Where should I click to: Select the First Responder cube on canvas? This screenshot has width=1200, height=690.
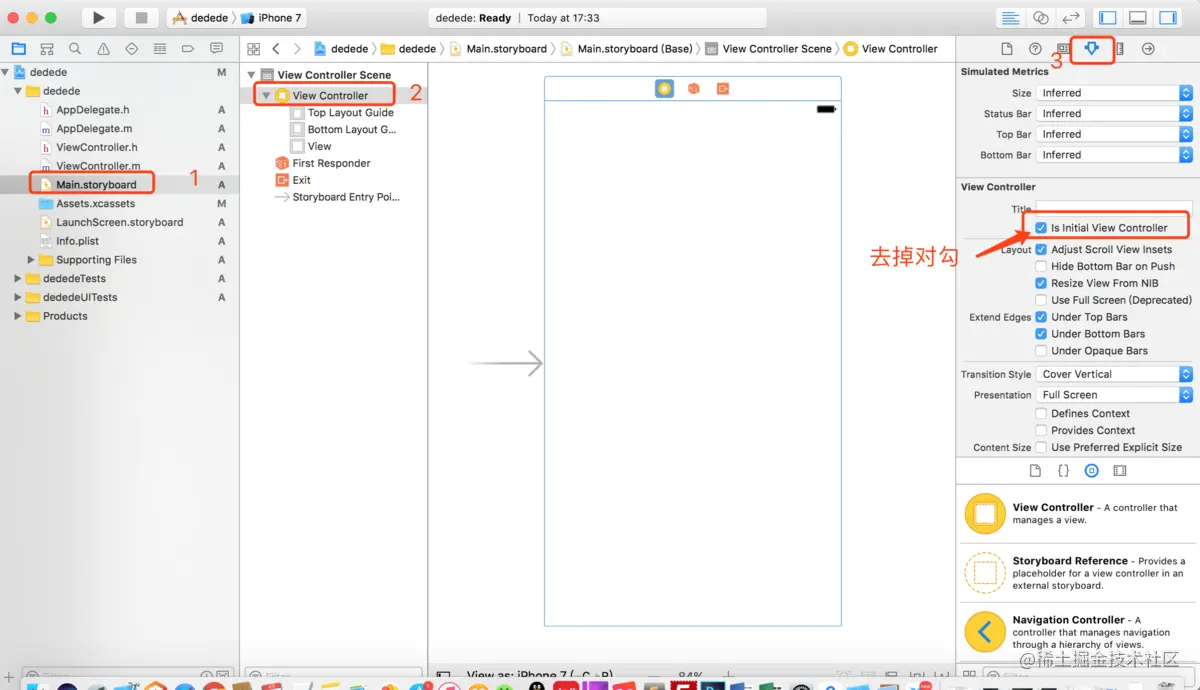point(694,89)
